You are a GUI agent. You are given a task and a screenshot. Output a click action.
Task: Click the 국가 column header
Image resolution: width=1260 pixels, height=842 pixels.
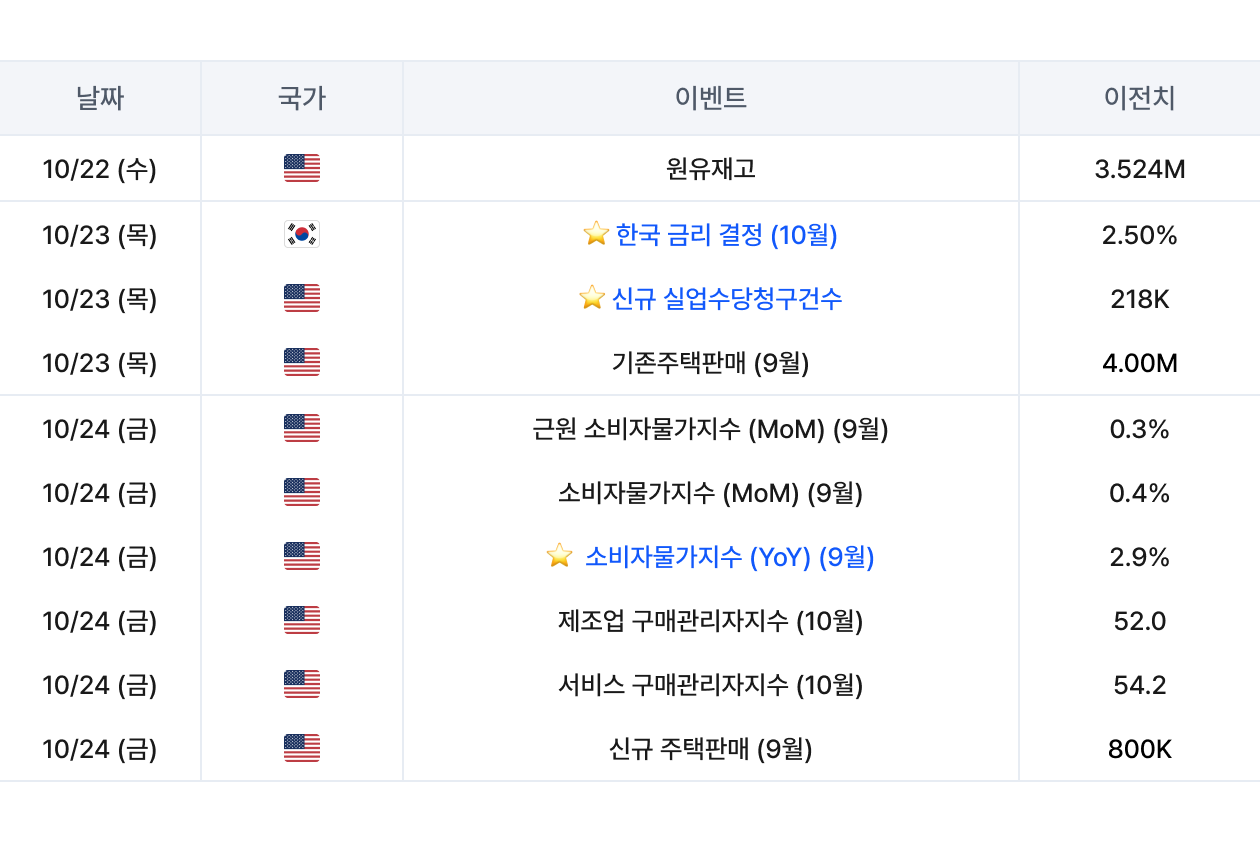point(301,98)
